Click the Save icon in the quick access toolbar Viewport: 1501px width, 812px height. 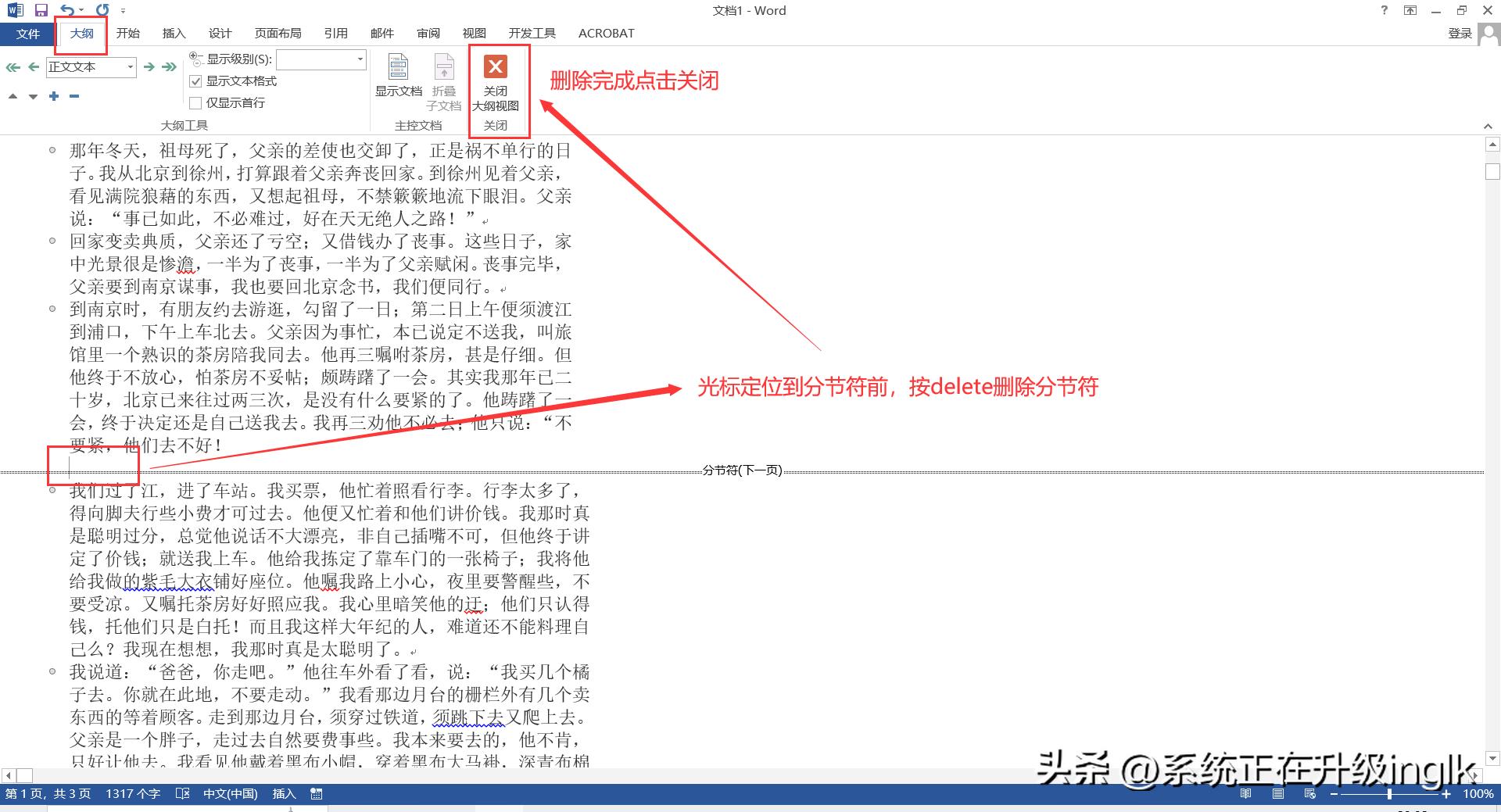41,10
